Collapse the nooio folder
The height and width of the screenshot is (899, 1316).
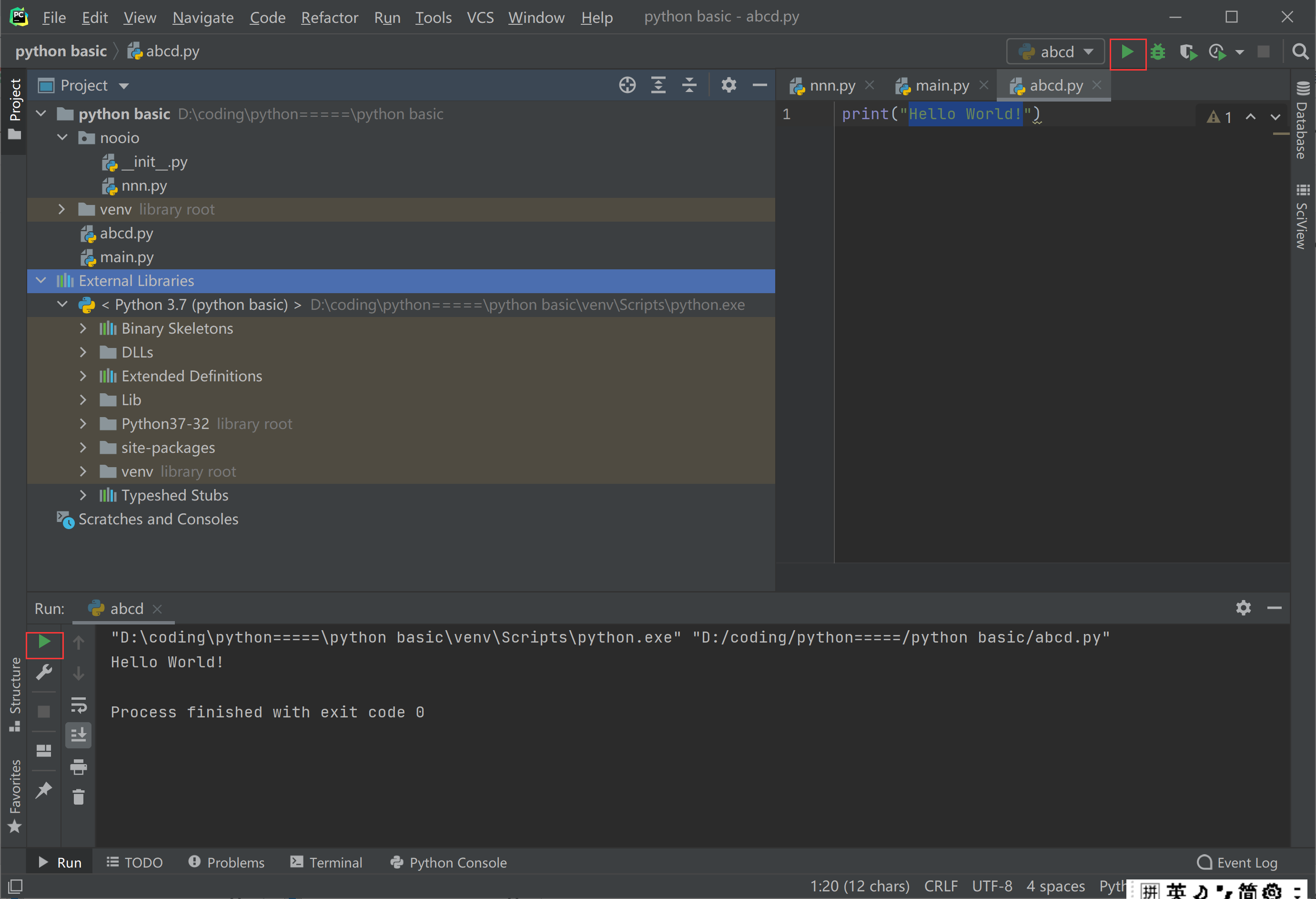[62, 138]
